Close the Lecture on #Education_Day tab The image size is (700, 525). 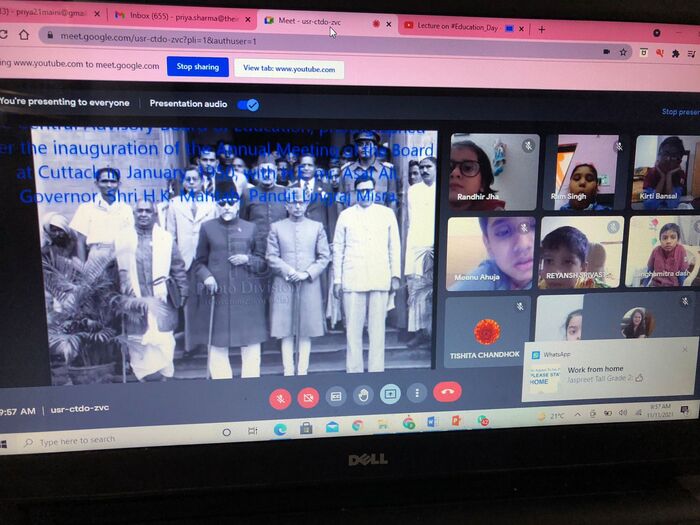[521, 29]
